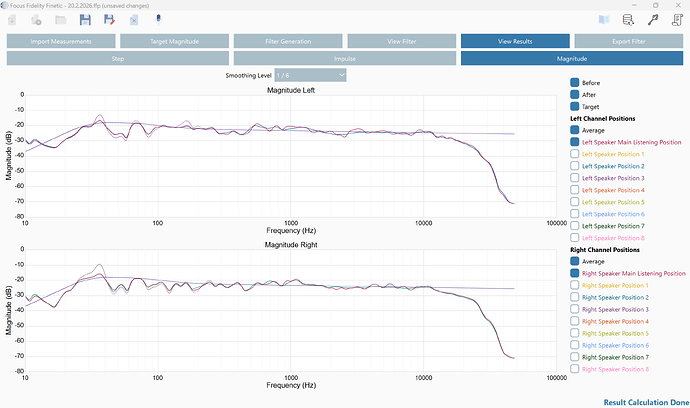Open the log scroll icon
The image size is (690, 408).
click(x=677, y=20)
